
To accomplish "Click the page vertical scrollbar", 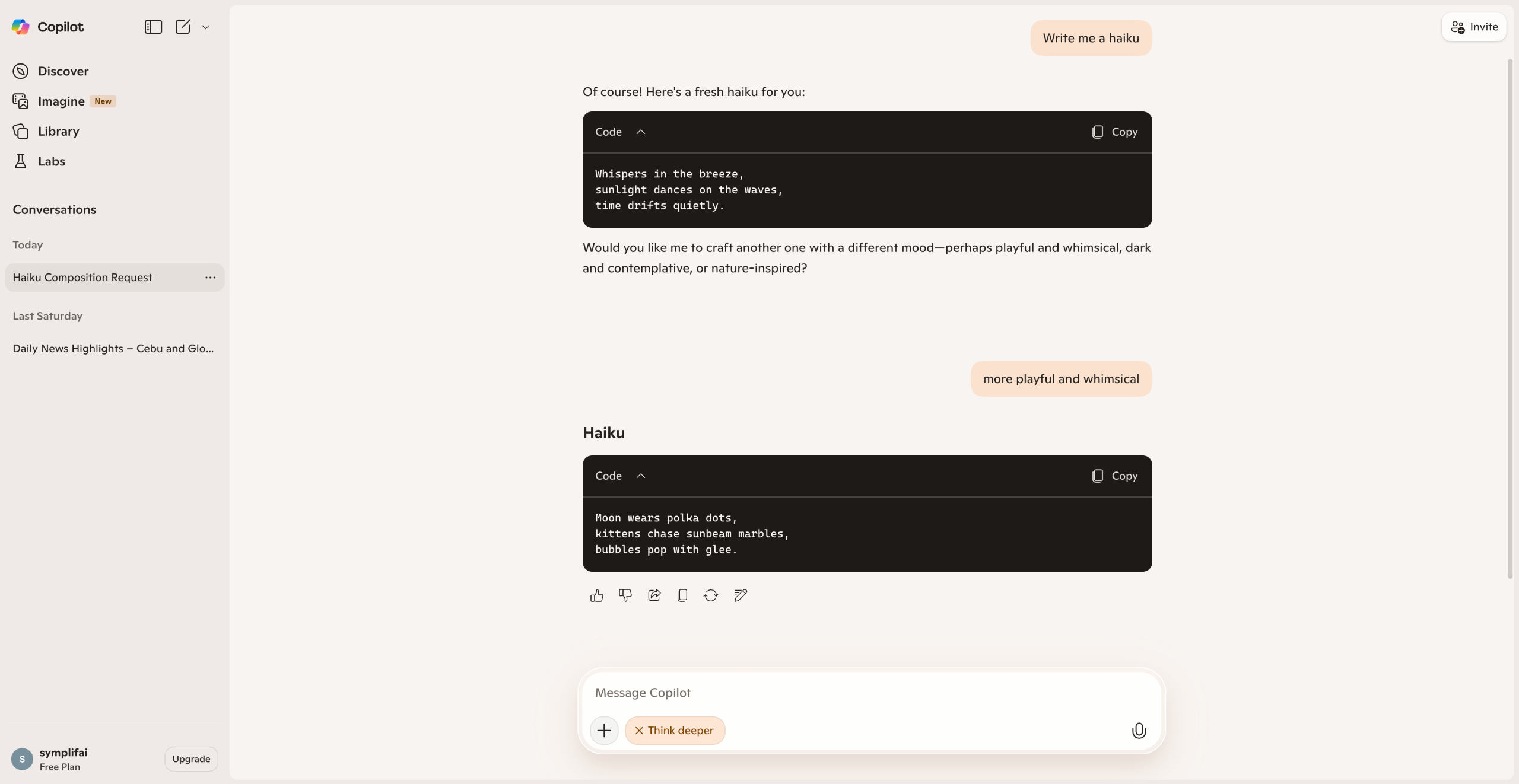I will (x=1510, y=319).
